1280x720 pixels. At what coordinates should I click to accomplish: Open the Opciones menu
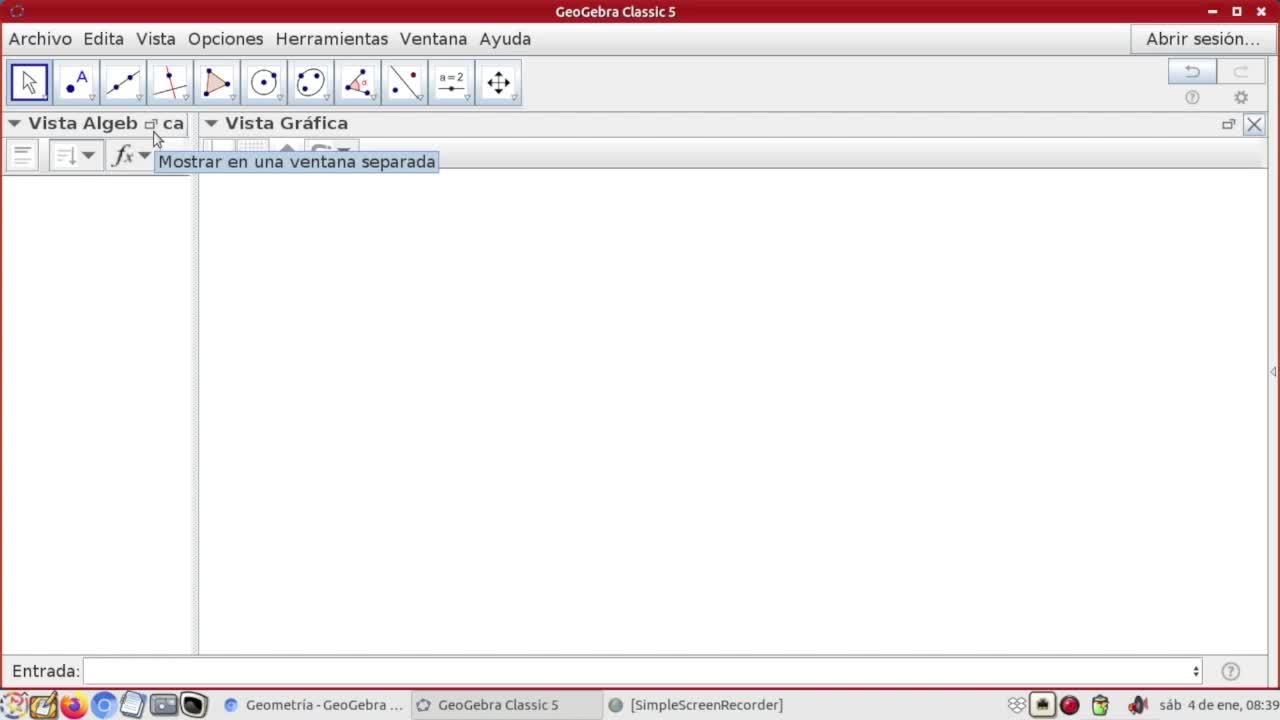[226, 39]
